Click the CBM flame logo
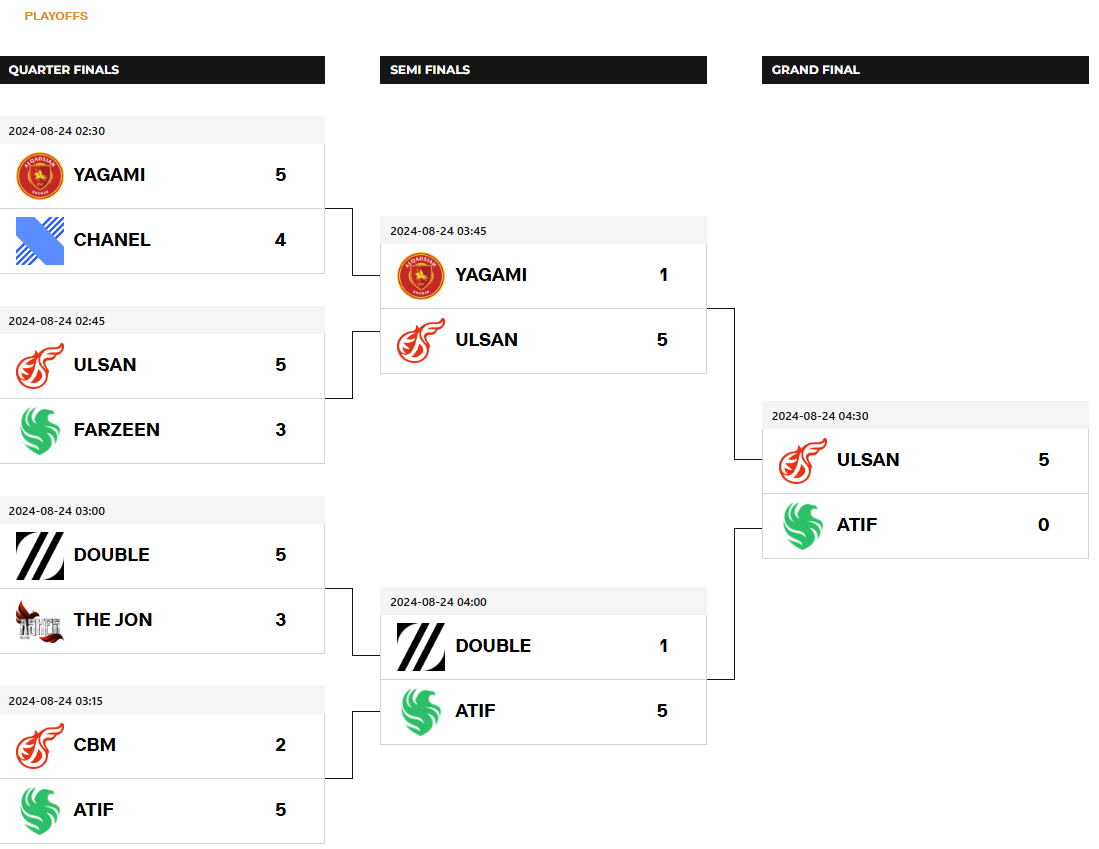 (40, 746)
